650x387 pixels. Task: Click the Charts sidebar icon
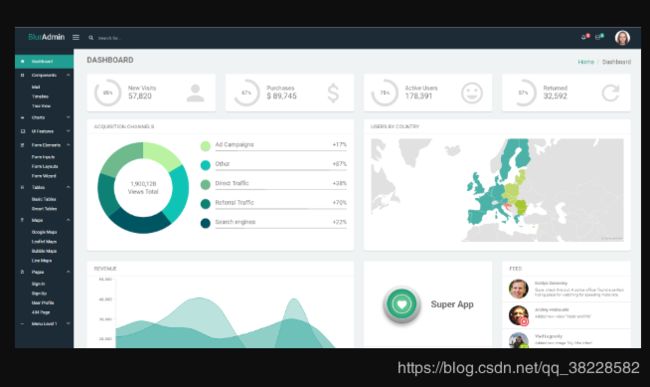tap(22, 117)
